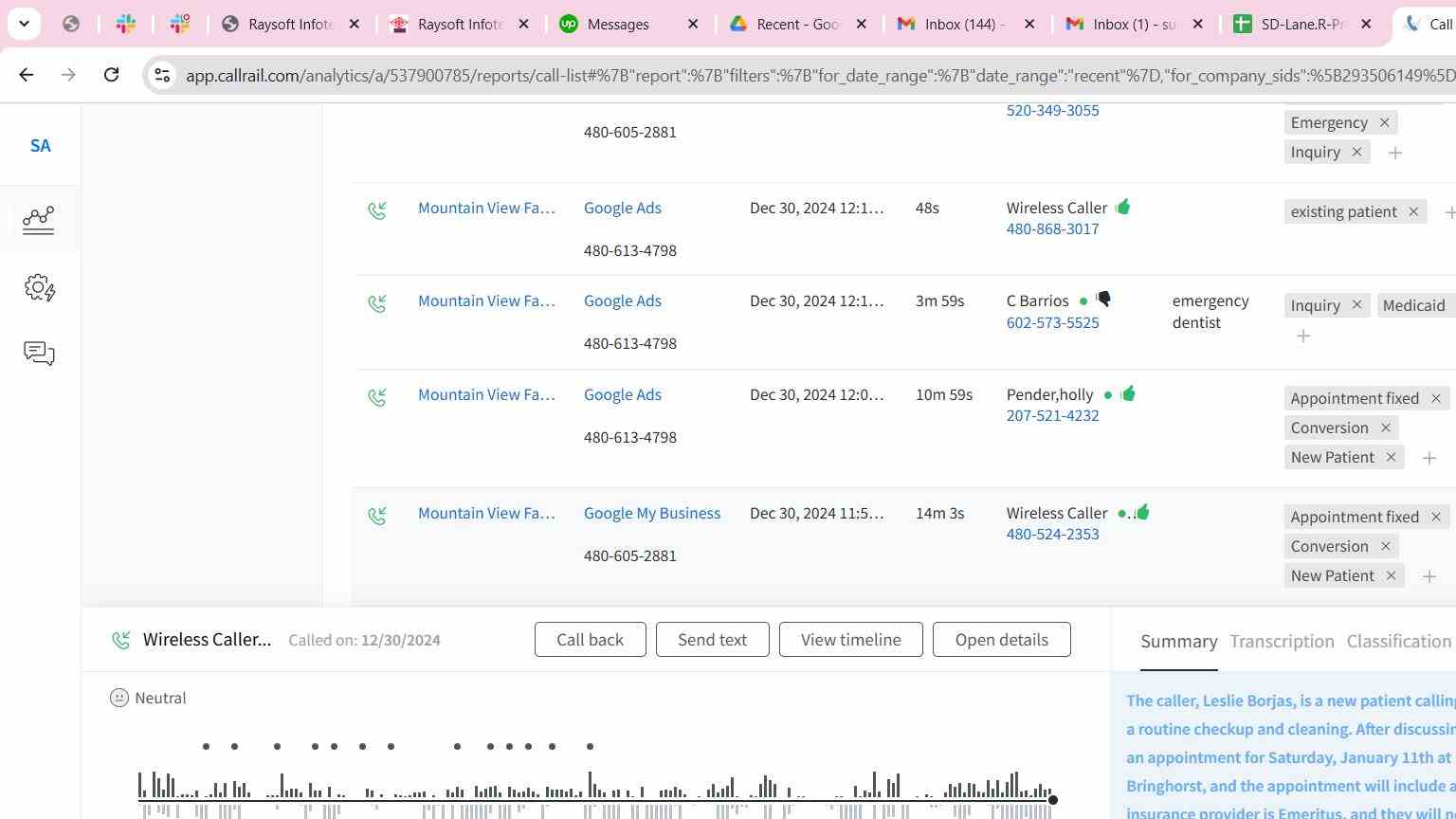Open the gear-with-lightning settings sidebar icon
The width and height of the screenshot is (1456, 819).
[40, 287]
